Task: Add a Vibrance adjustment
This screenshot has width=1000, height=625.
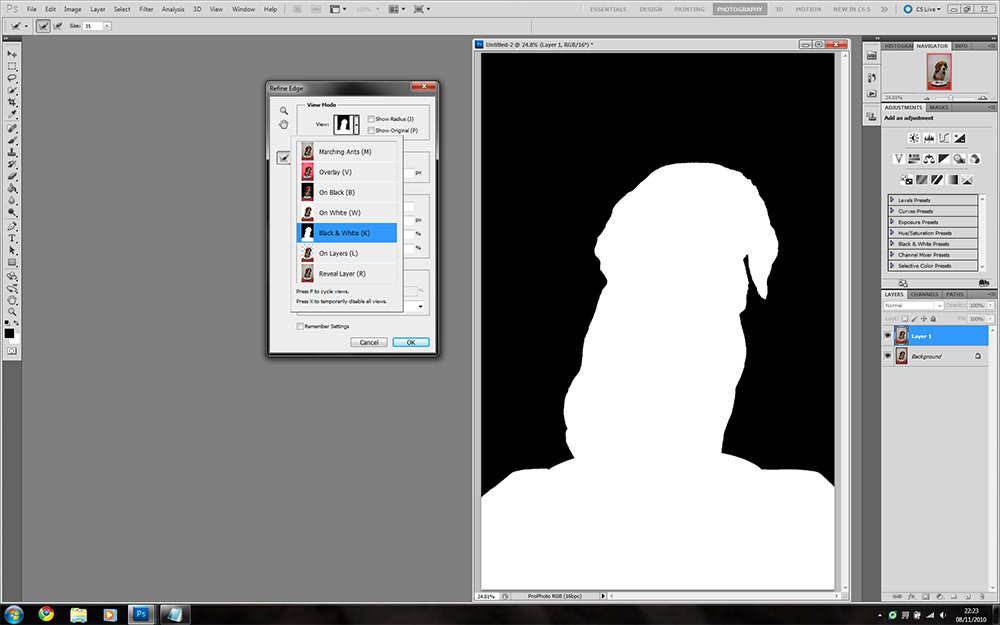Action: [899, 159]
